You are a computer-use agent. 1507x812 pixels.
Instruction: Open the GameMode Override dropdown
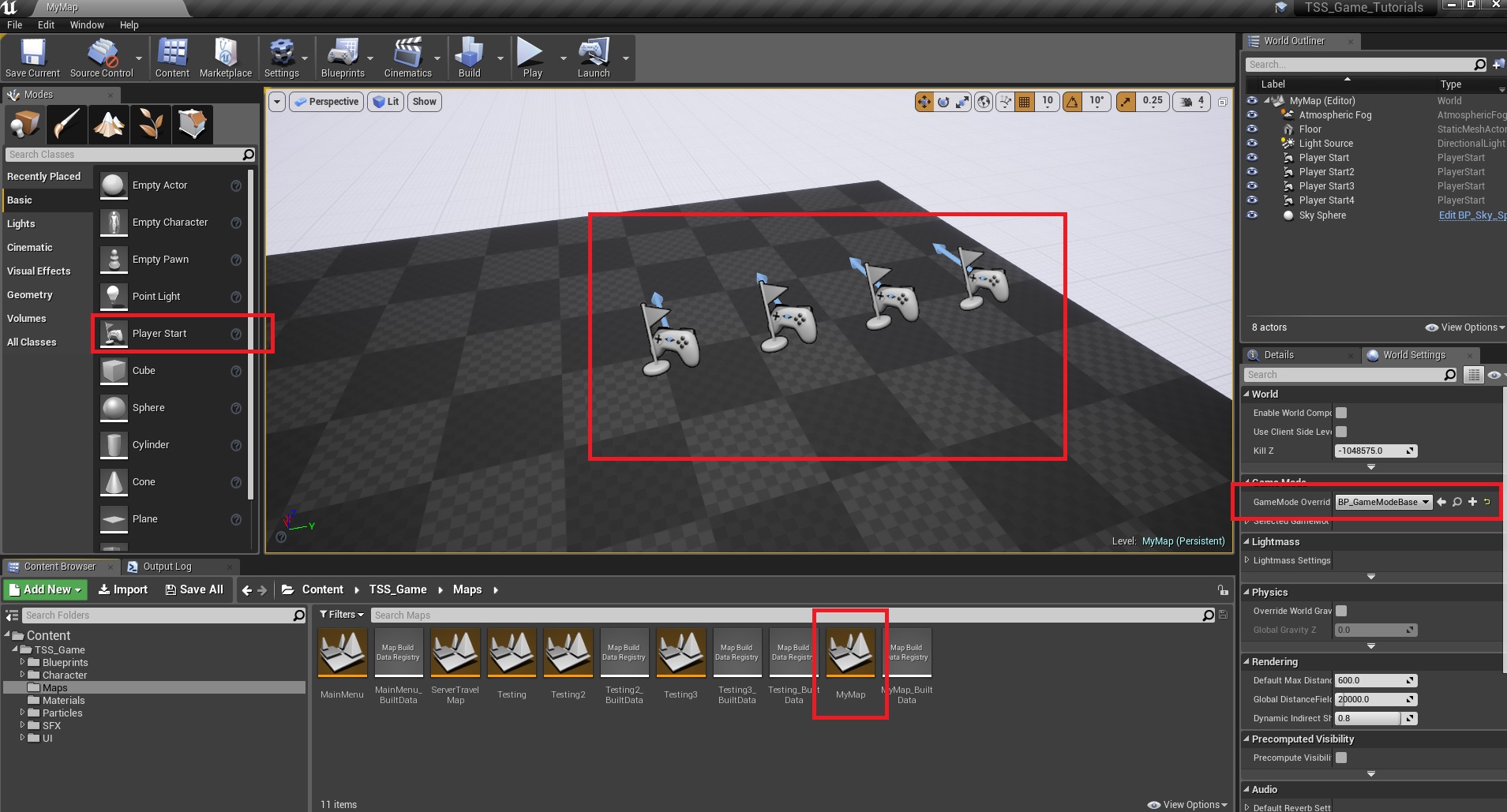click(x=1383, y=502)
